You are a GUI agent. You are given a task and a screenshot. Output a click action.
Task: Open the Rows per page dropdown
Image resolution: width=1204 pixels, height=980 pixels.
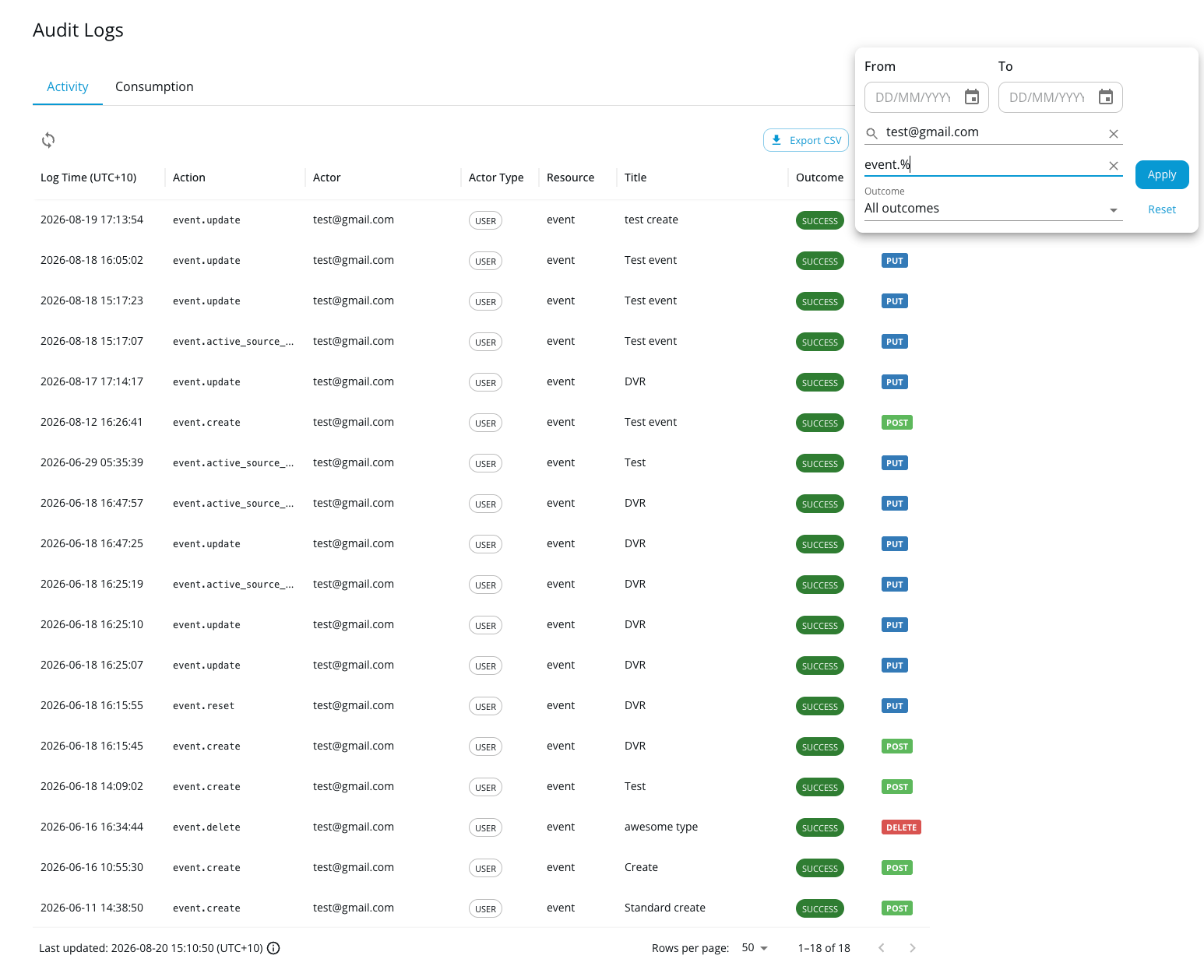[x=755, y=948]
